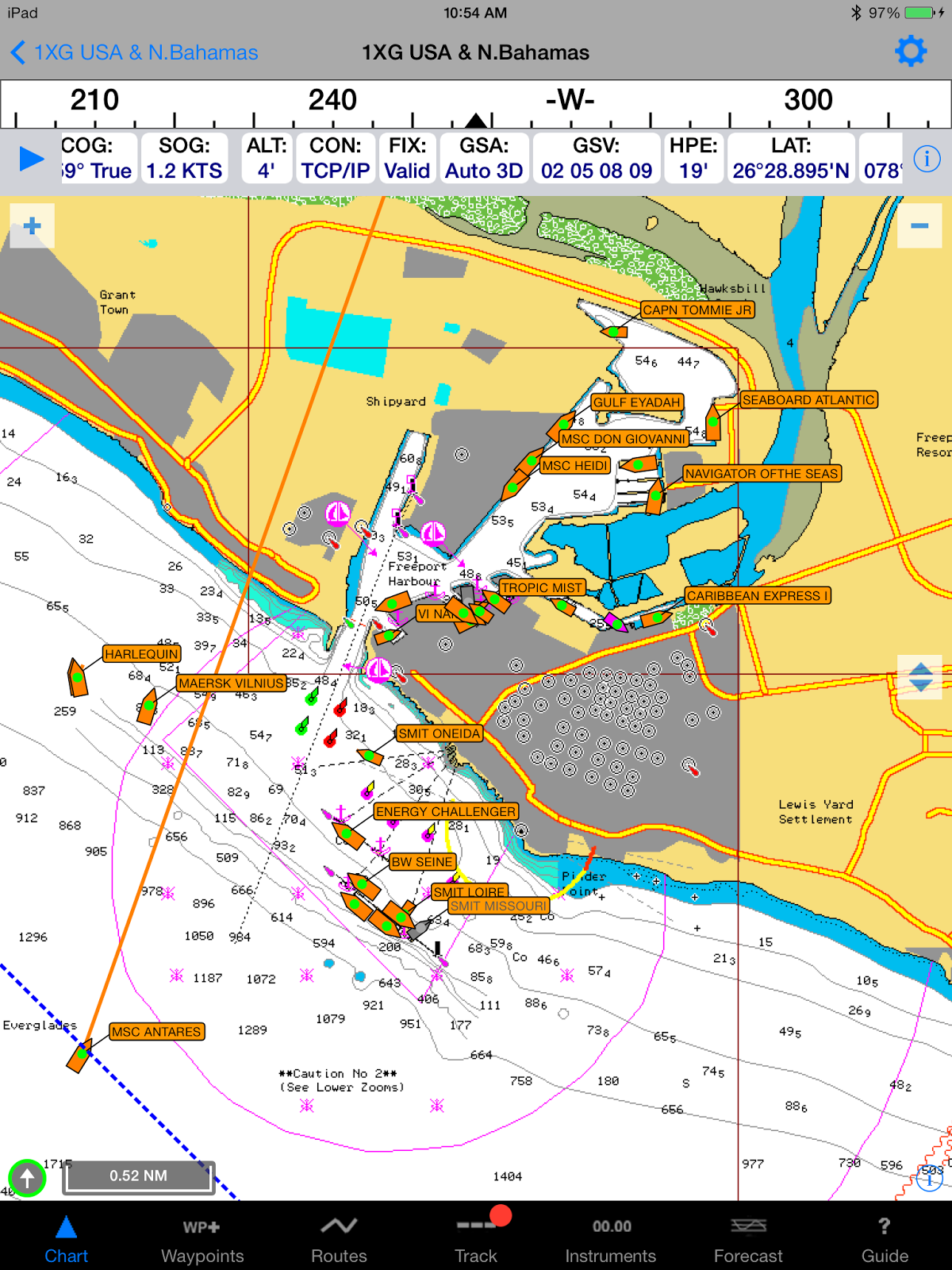Select the BW SEINE vessel label

coord(422,862)
